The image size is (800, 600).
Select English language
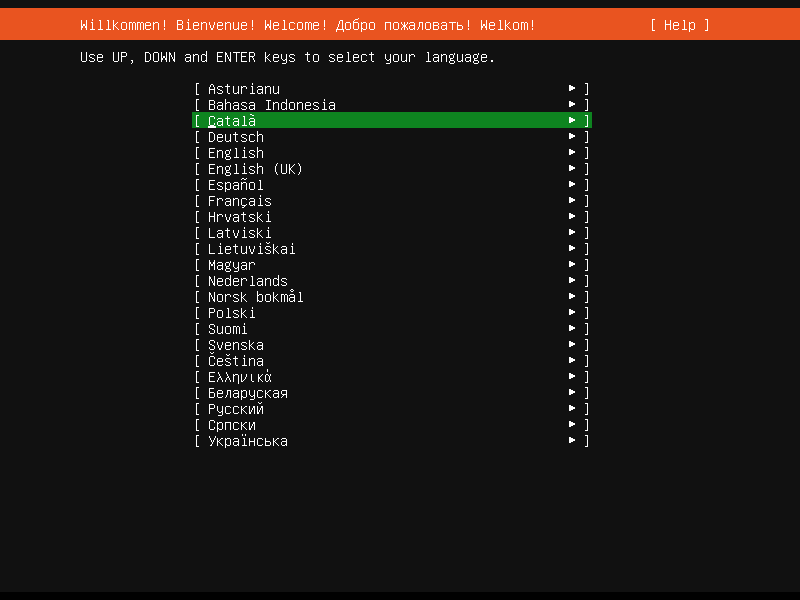pos(235,153)
